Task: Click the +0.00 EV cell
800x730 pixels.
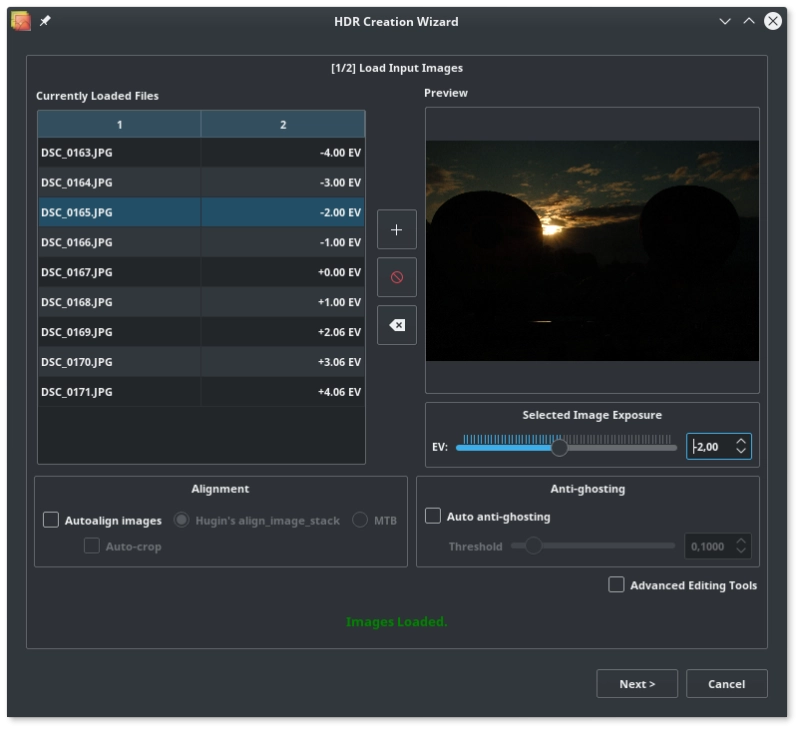Action: point(283,272)
